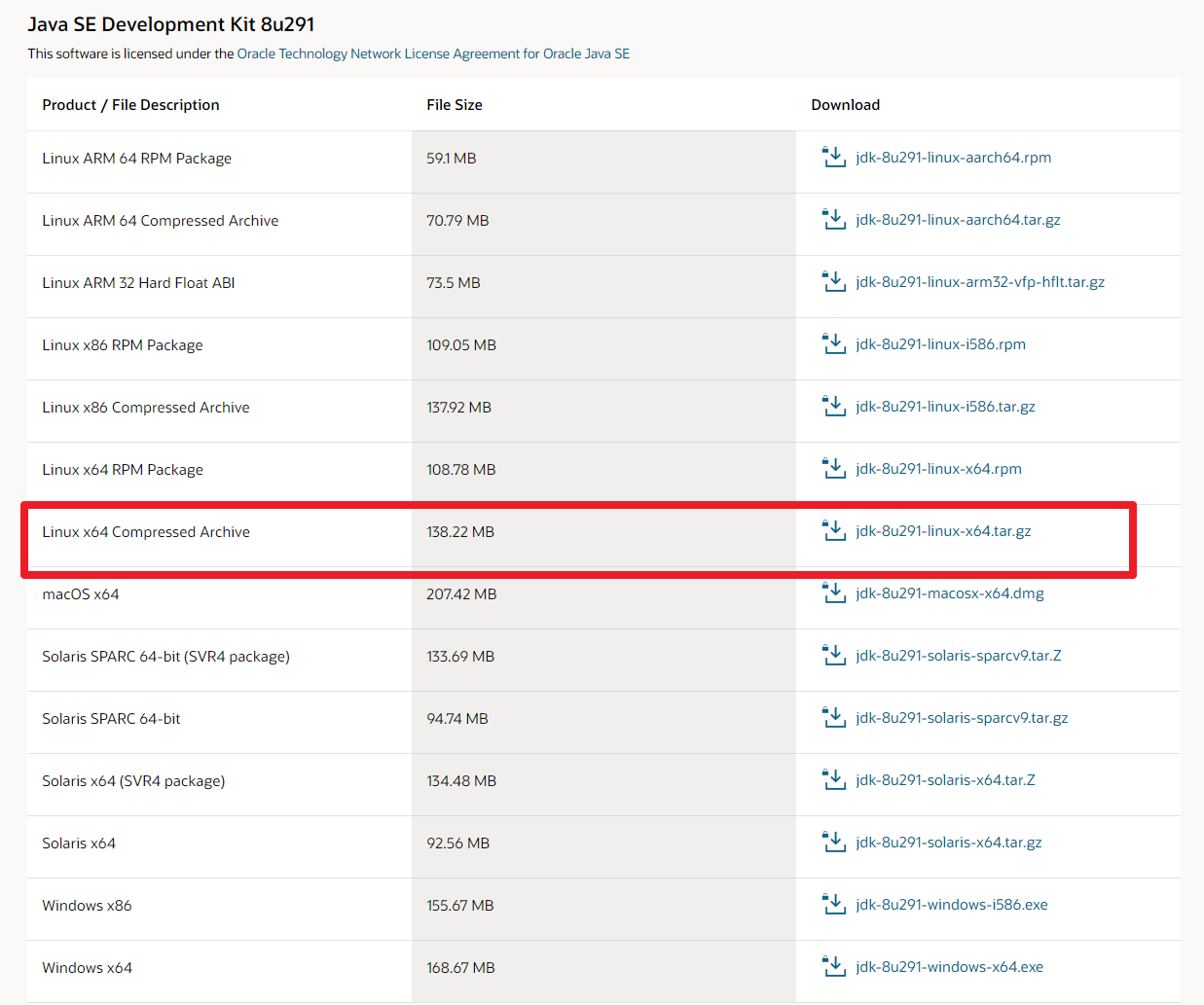The image size is (1204, 1005).
Task: Click the Download column header
Action: (x=845, y=105)
